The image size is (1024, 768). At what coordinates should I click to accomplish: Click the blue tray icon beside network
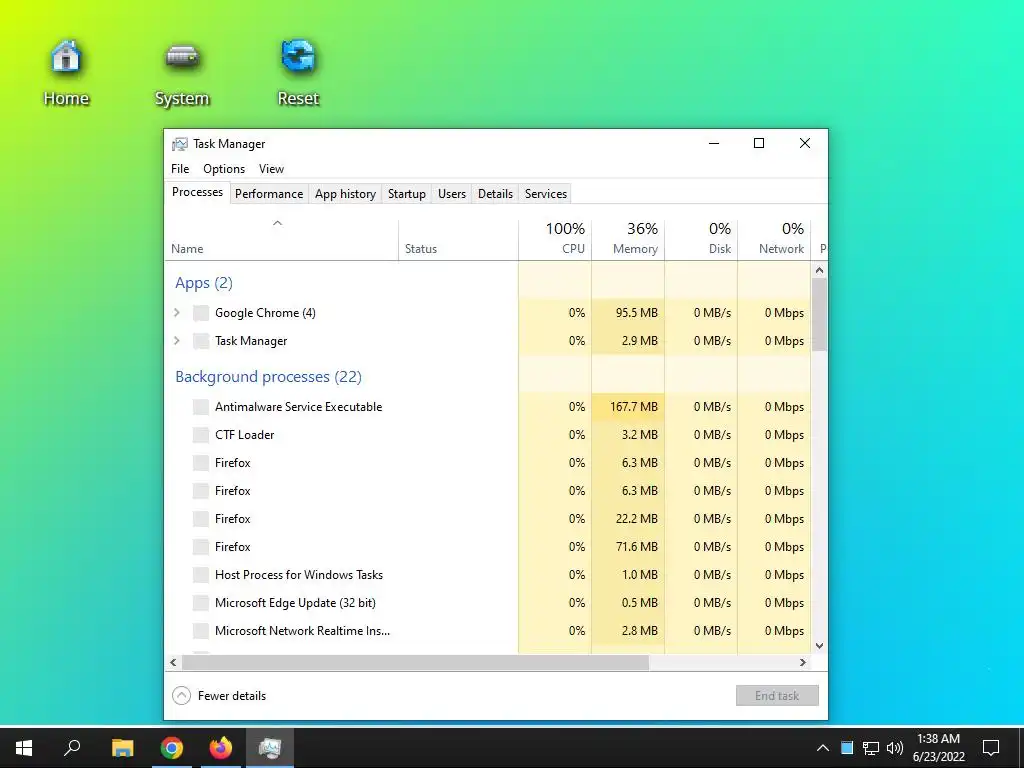(x=847, y=748)
